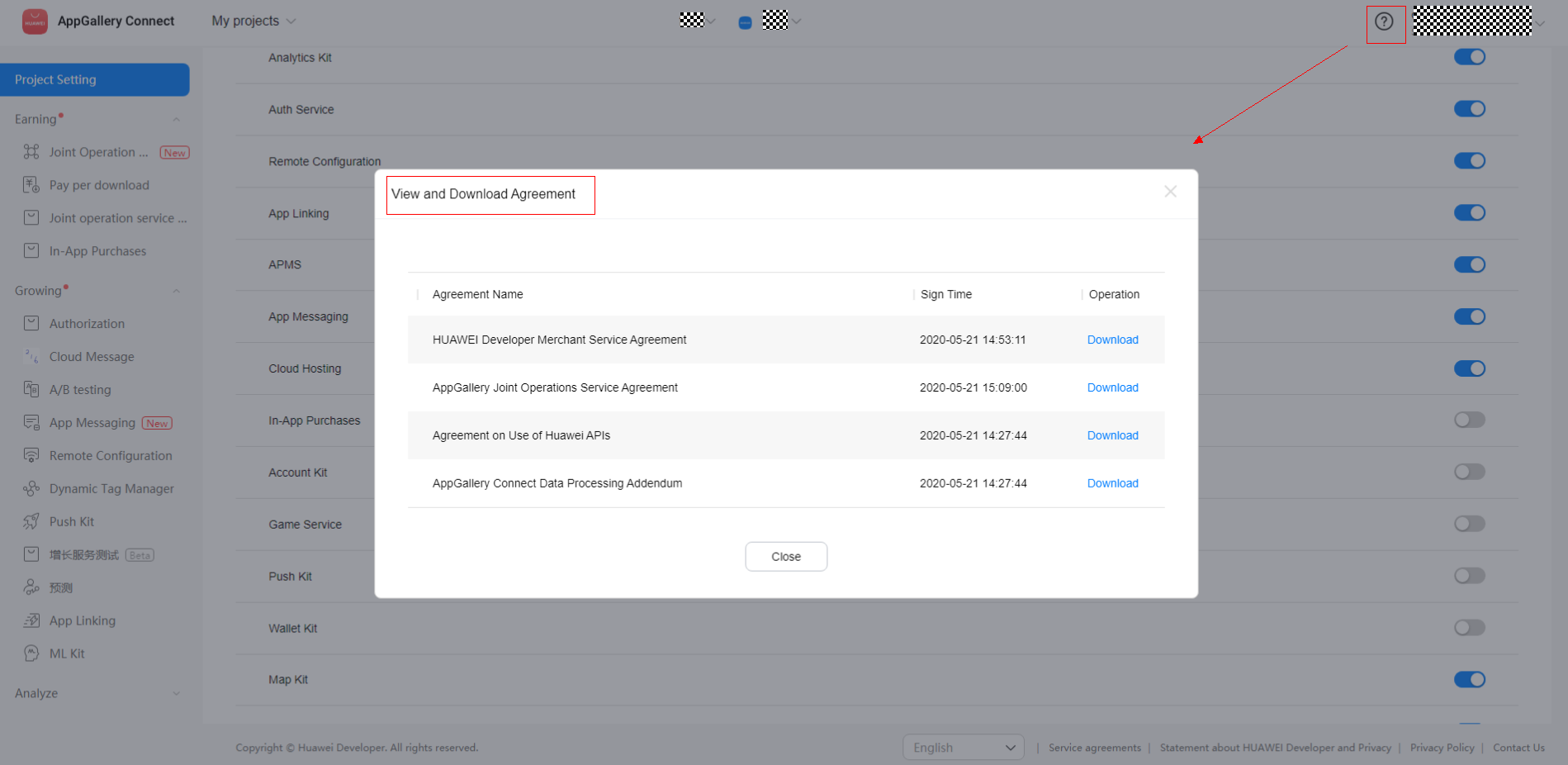
Task: Click the A/B testing sidebar icon
Action: click(31, 390)
